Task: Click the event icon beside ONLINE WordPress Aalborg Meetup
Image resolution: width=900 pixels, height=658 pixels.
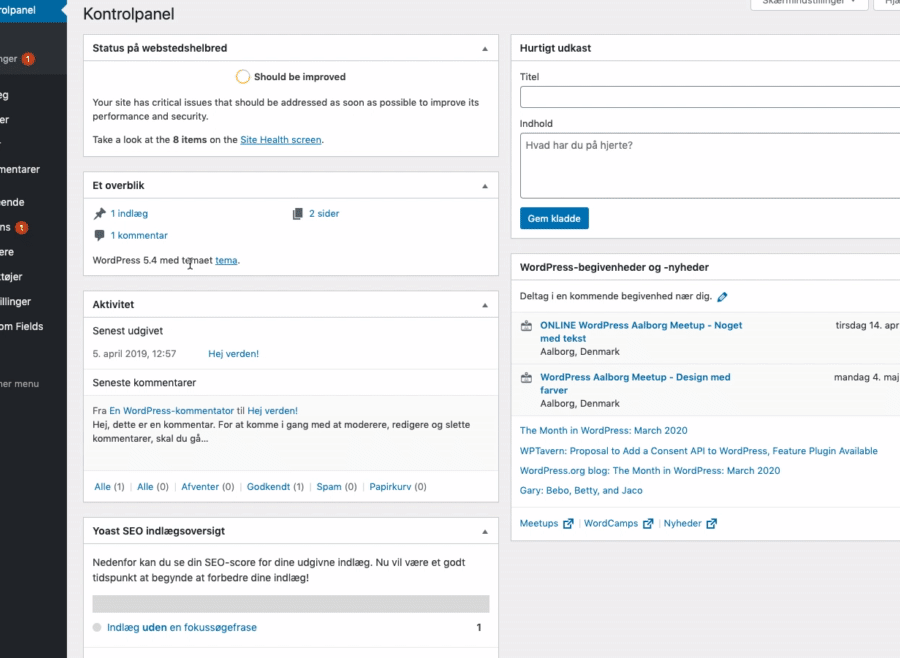Action: pyautogui.click(x=527, y=326)
